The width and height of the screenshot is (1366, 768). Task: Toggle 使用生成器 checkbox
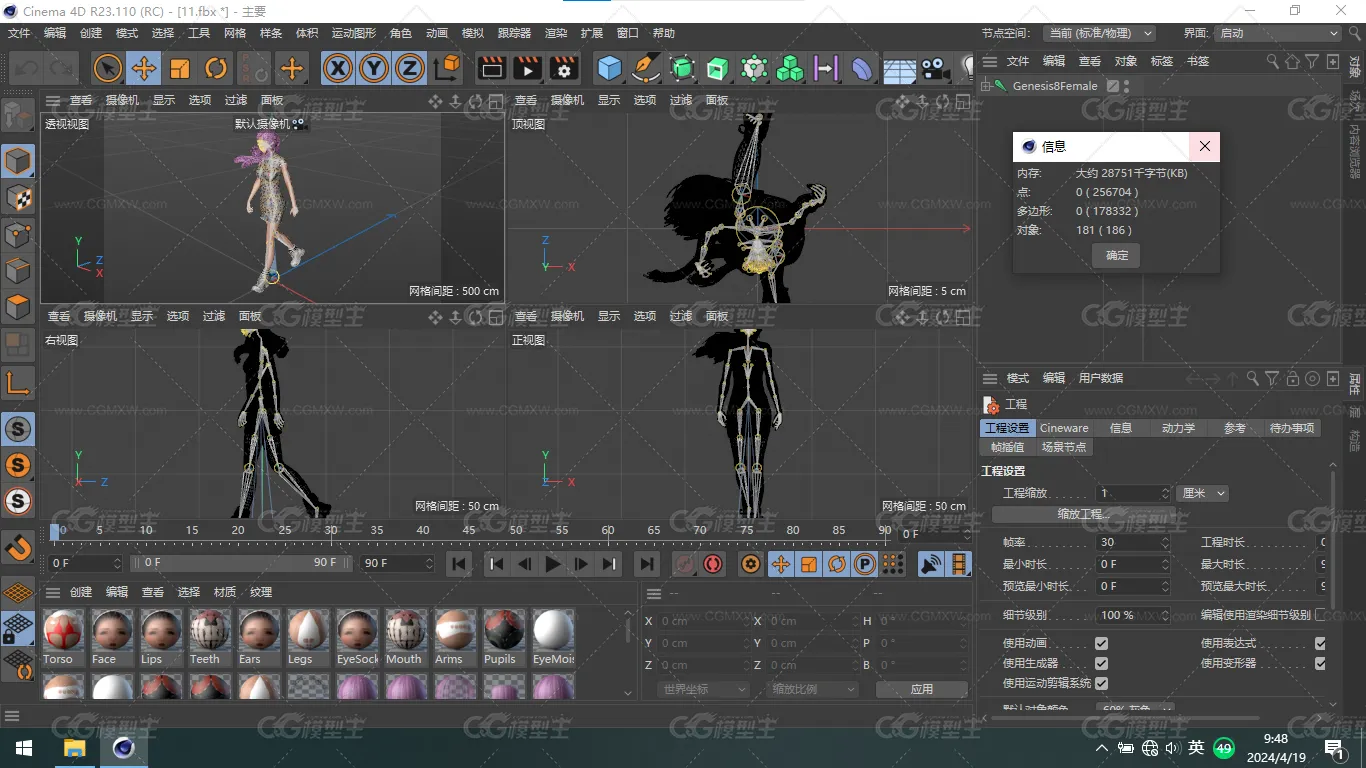click(1101, 663)
